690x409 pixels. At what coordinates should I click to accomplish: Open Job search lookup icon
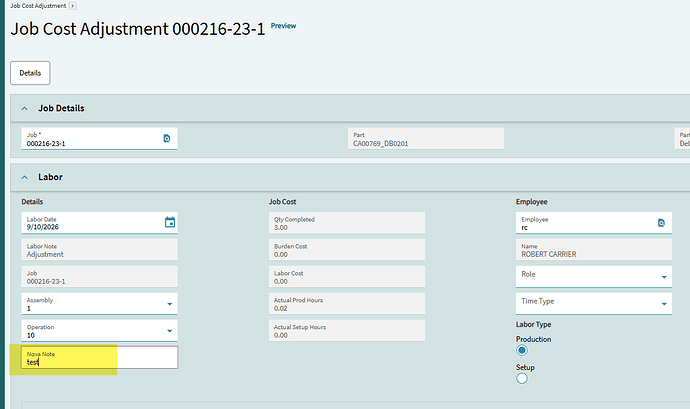(x=167, y=138)
